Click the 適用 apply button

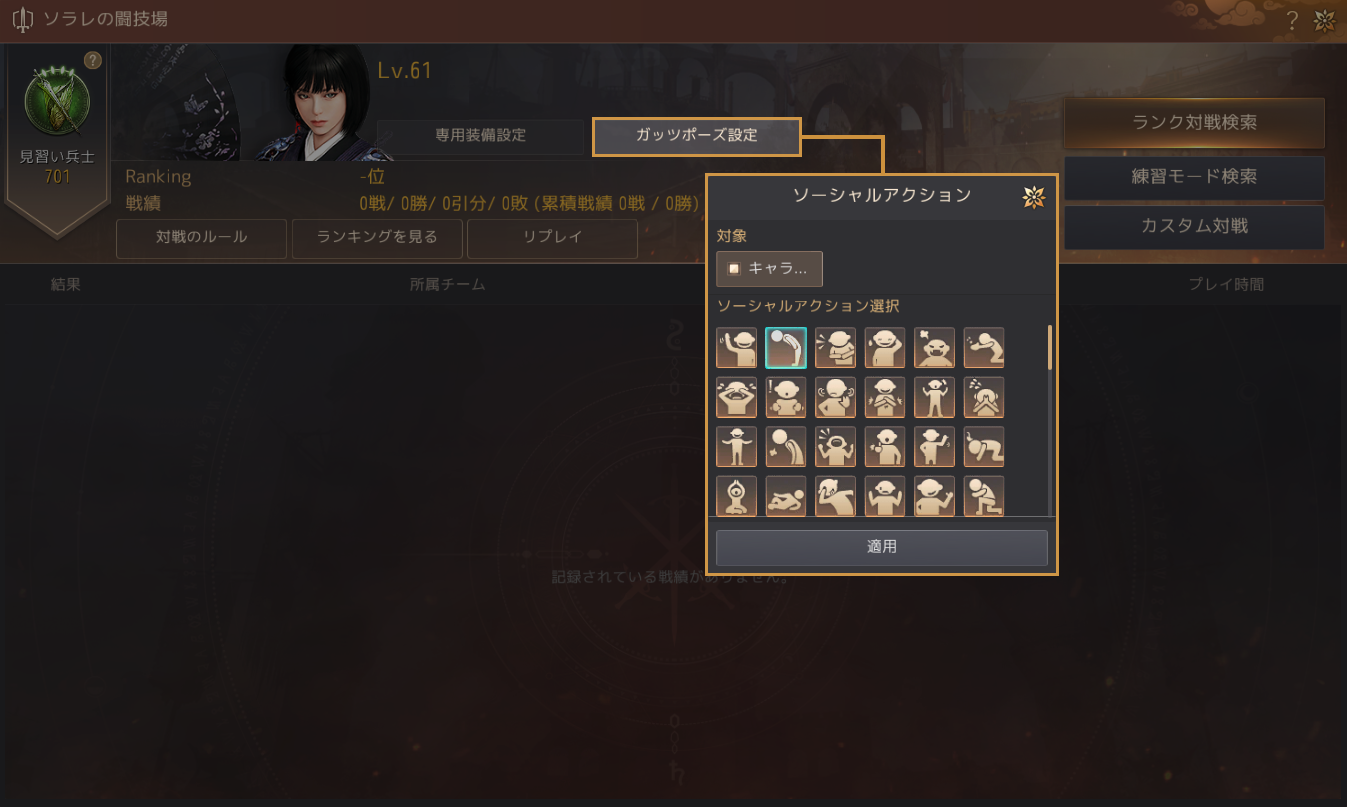pyautogui.click(x=882, y=548)
